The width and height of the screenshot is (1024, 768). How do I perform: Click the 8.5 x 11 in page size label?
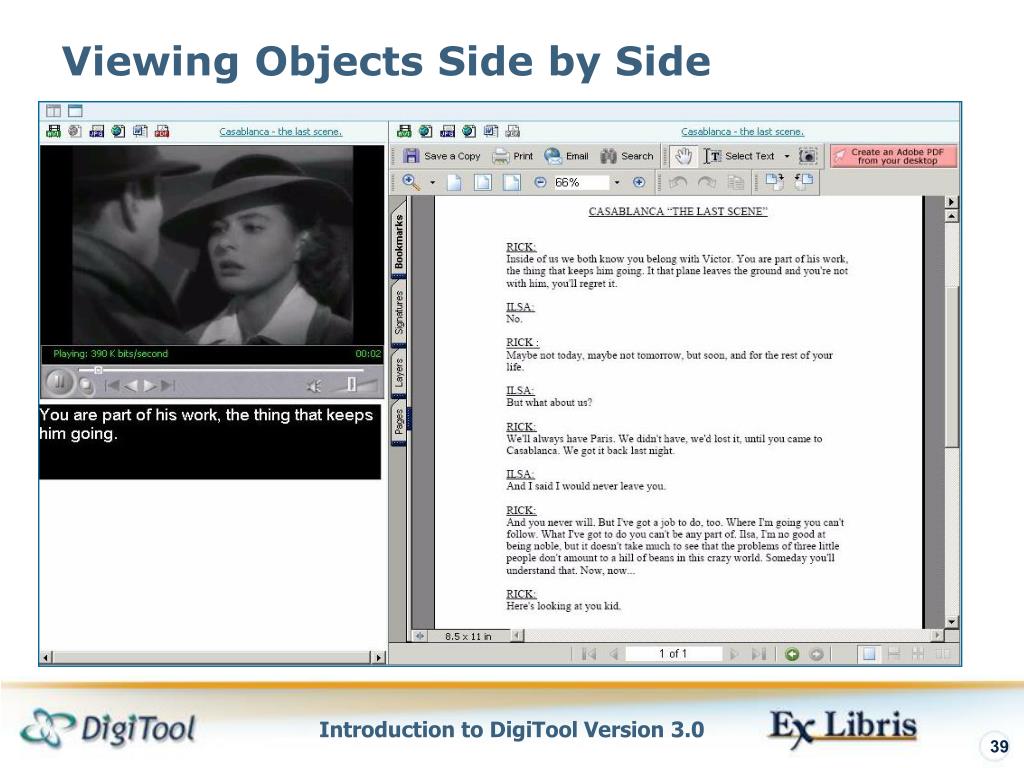(468, 636)
